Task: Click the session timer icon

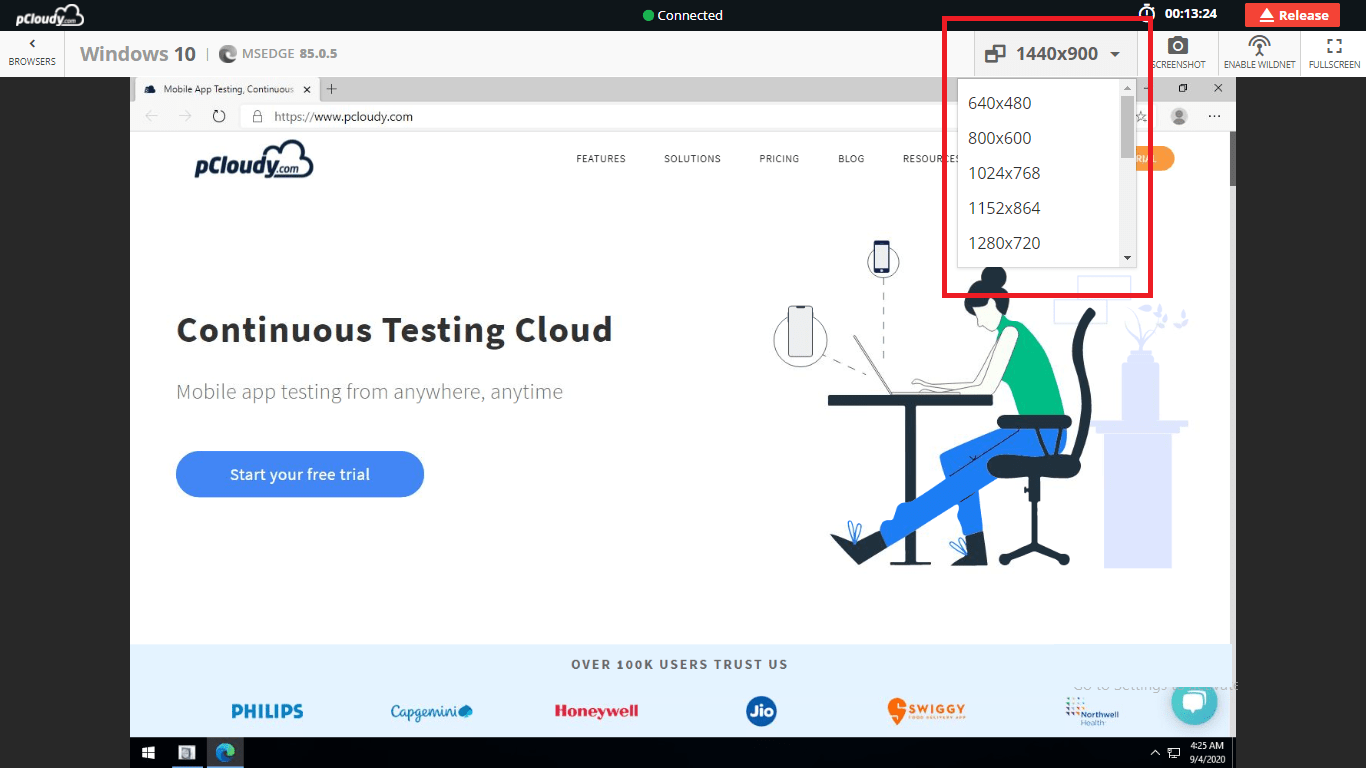Action: [x=1146, y=13]
